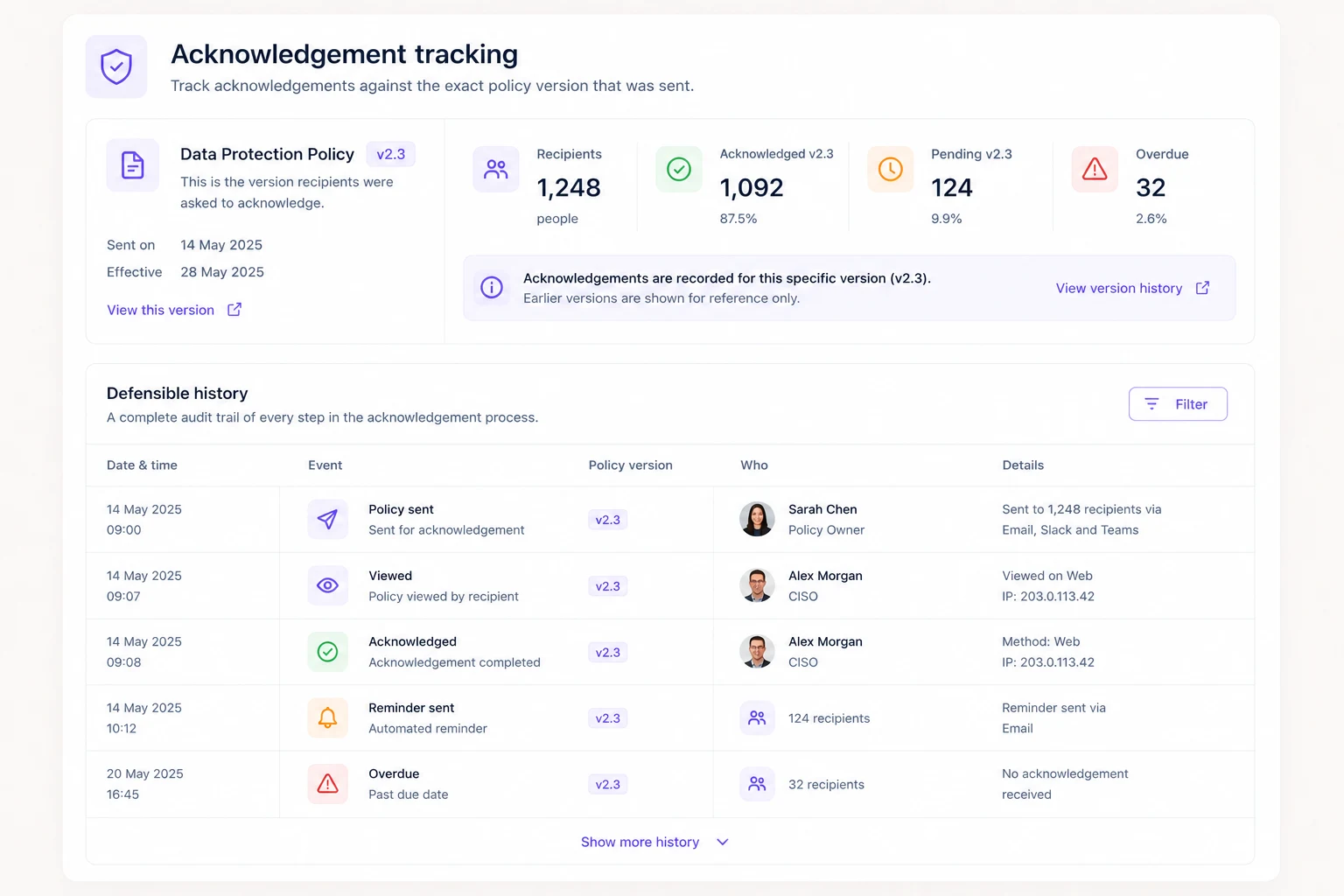Screen dimensions: 1344x896
Task: Click the Details column header
Action: coord(1023,465)
